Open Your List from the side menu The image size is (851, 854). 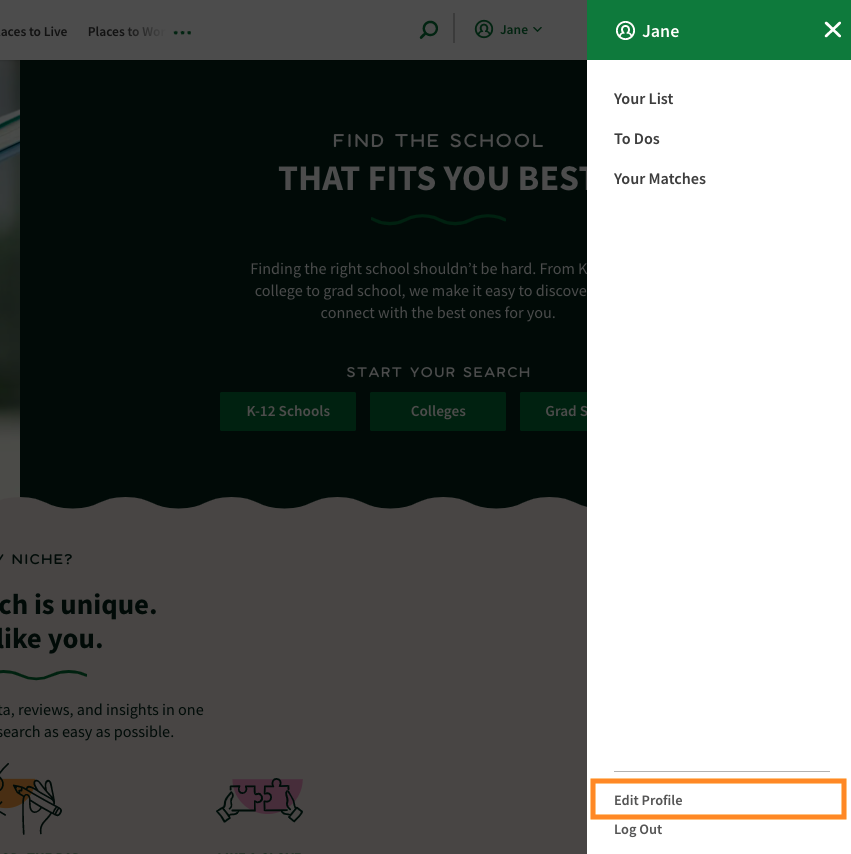click(x=643, y=99)
